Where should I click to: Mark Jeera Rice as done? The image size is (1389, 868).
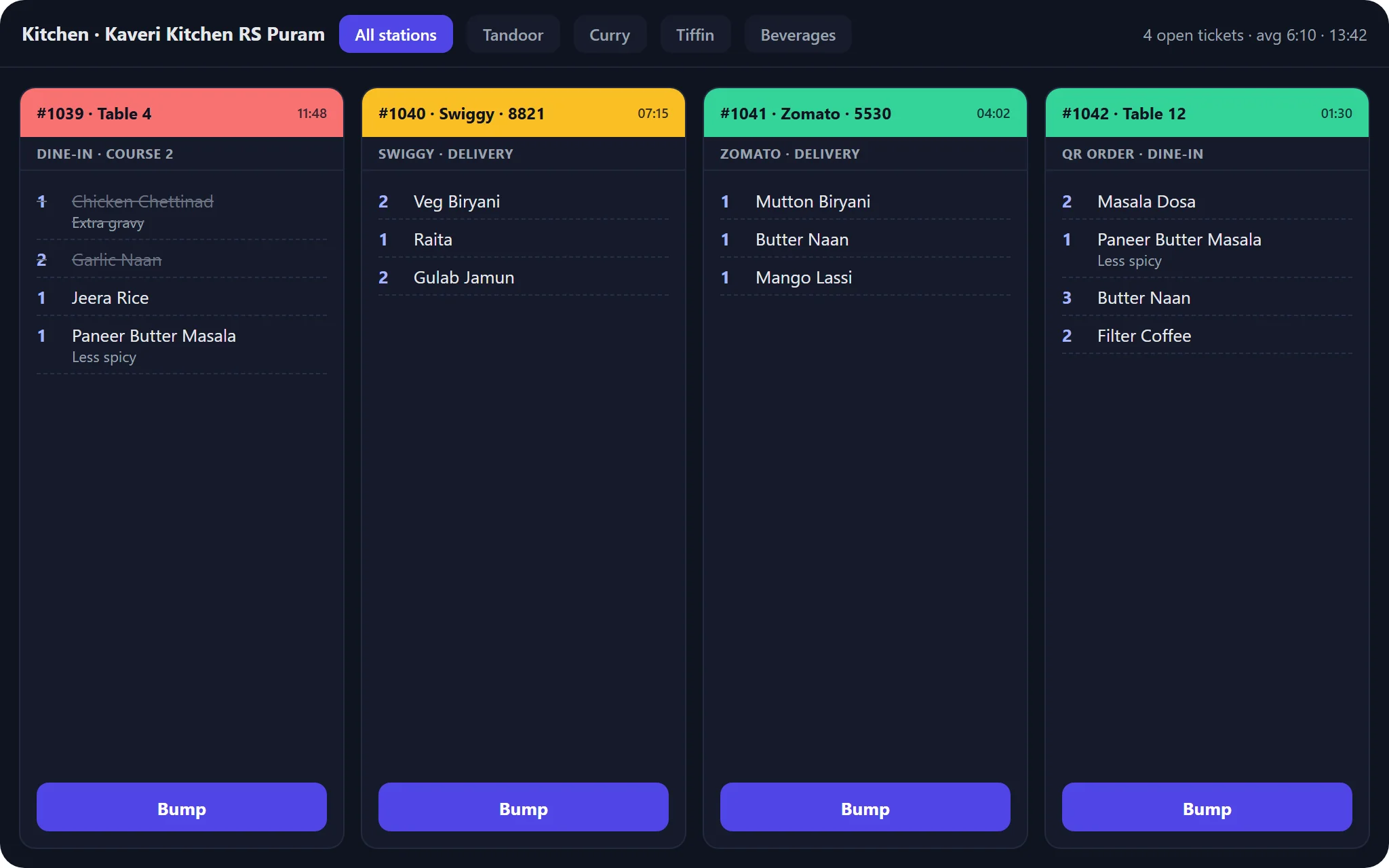coord(182,298)
